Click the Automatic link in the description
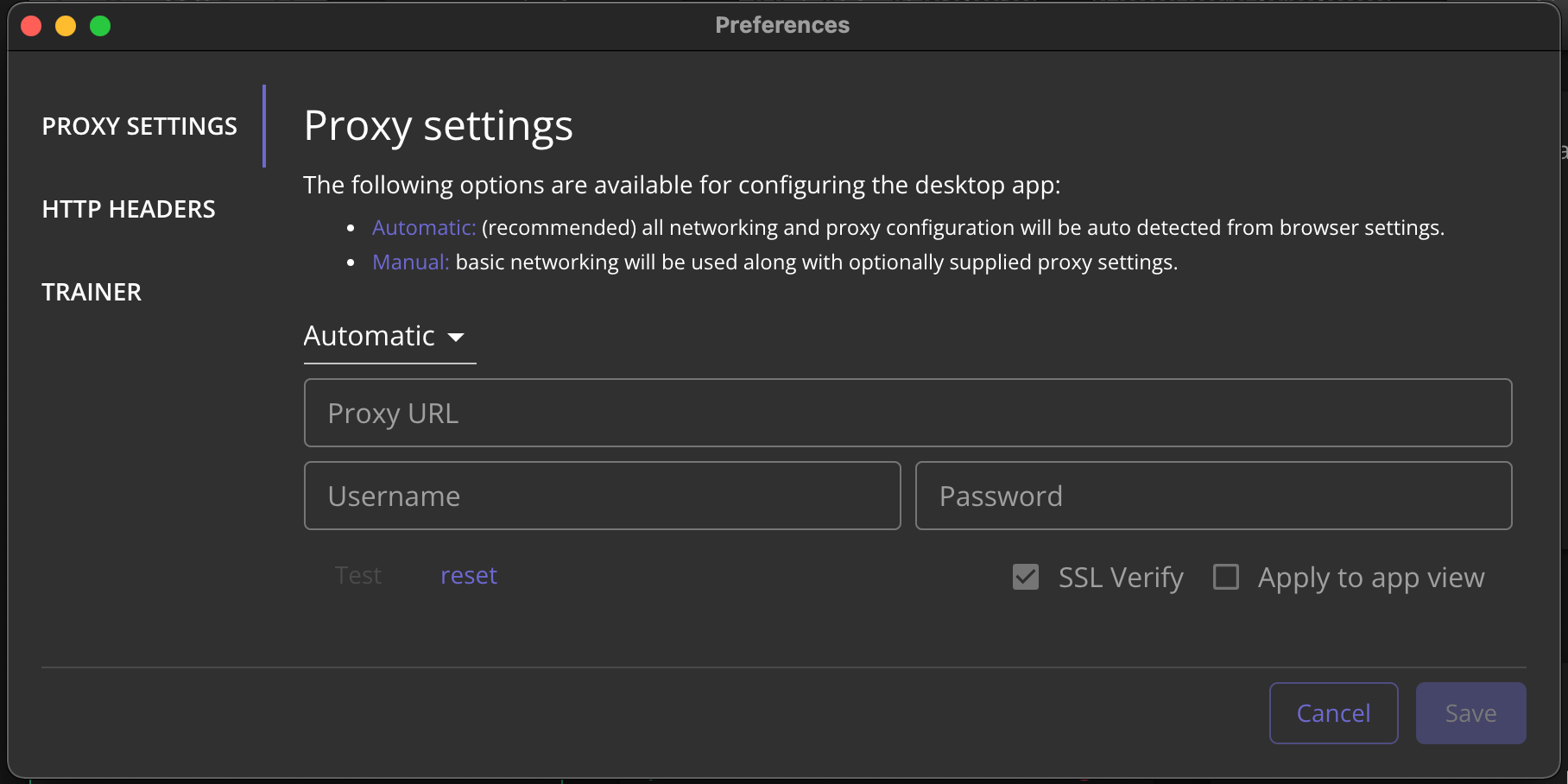Viewport: 1568px width, 784px height. (x=424, y=227)
